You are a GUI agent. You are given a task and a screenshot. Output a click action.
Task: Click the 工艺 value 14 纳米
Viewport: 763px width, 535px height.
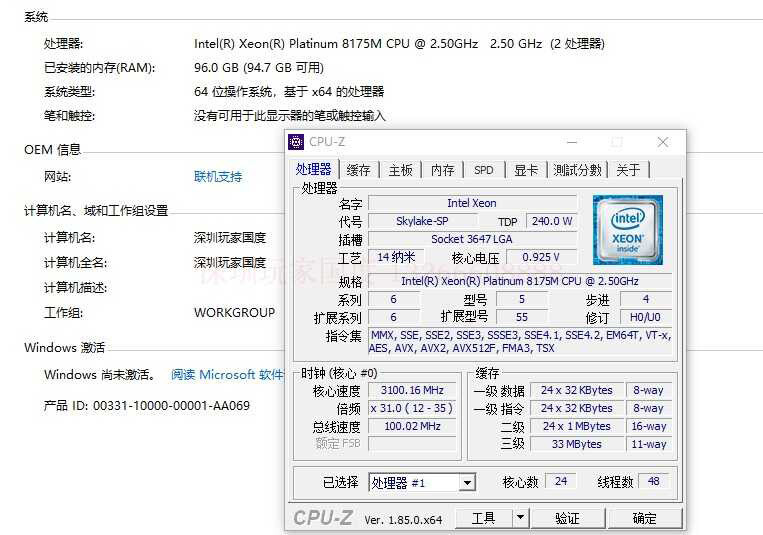point(396,257)
